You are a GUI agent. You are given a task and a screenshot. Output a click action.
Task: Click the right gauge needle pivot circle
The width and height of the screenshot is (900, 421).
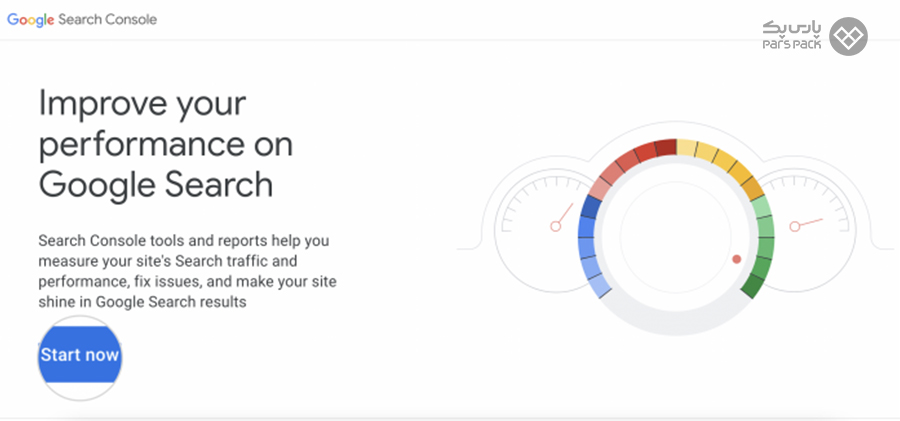tap(794, 226)
